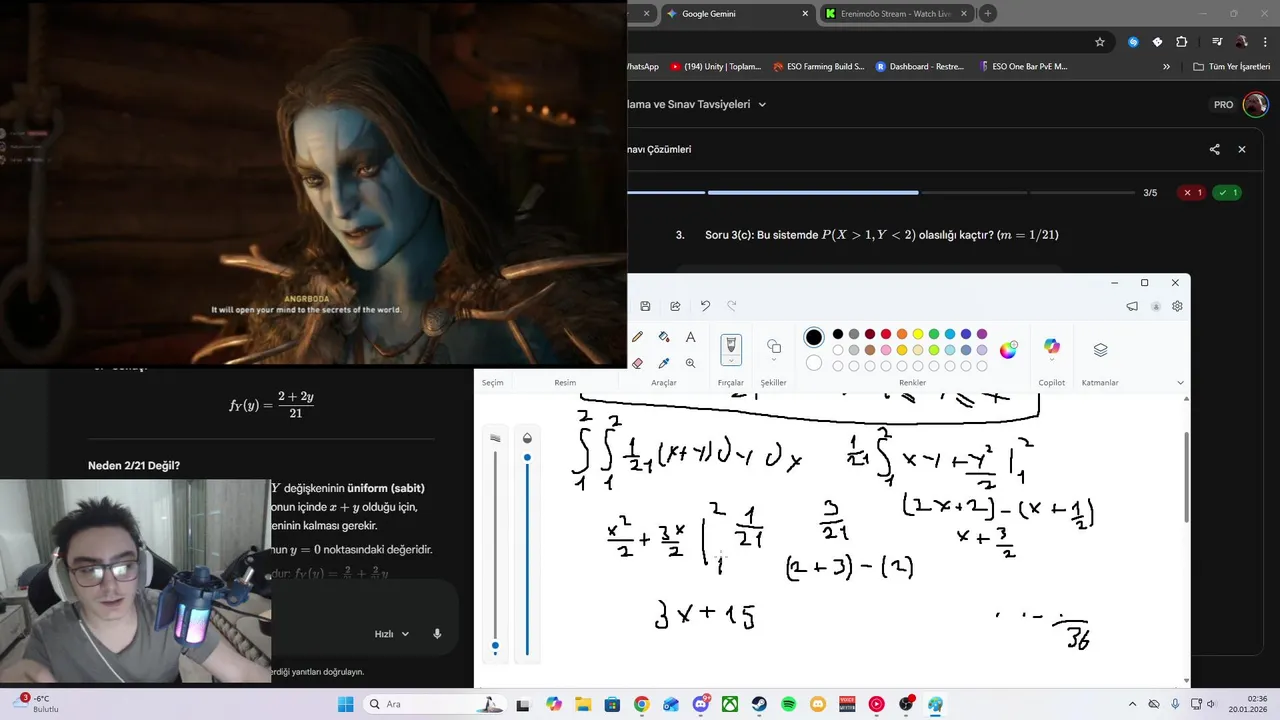Open Discord from the taskbar
The height and width of the screenshot is (720, 1280).
coord(701,704)
